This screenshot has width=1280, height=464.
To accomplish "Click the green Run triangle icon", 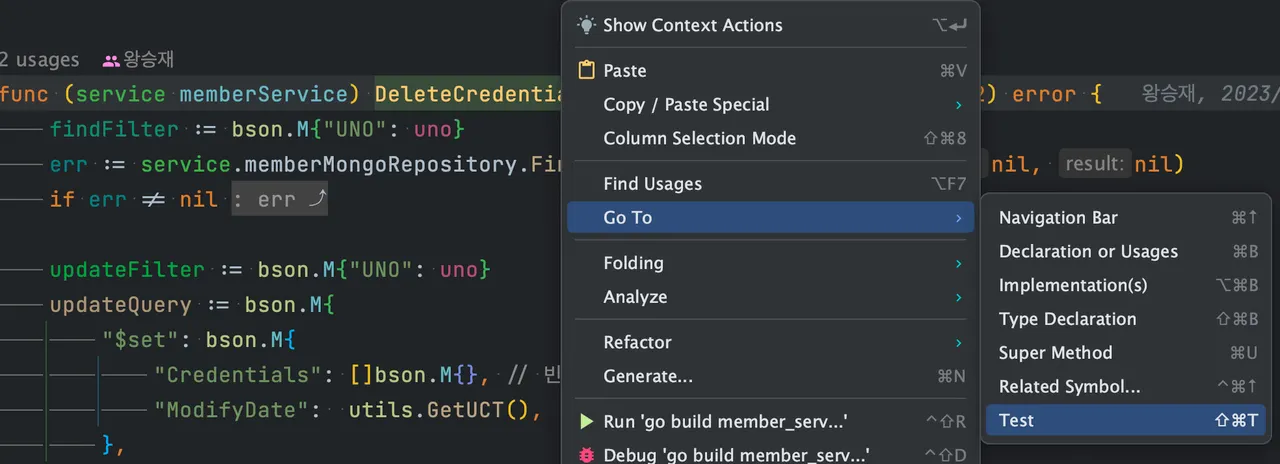I will pyautogui.click(x=587, y=422).
